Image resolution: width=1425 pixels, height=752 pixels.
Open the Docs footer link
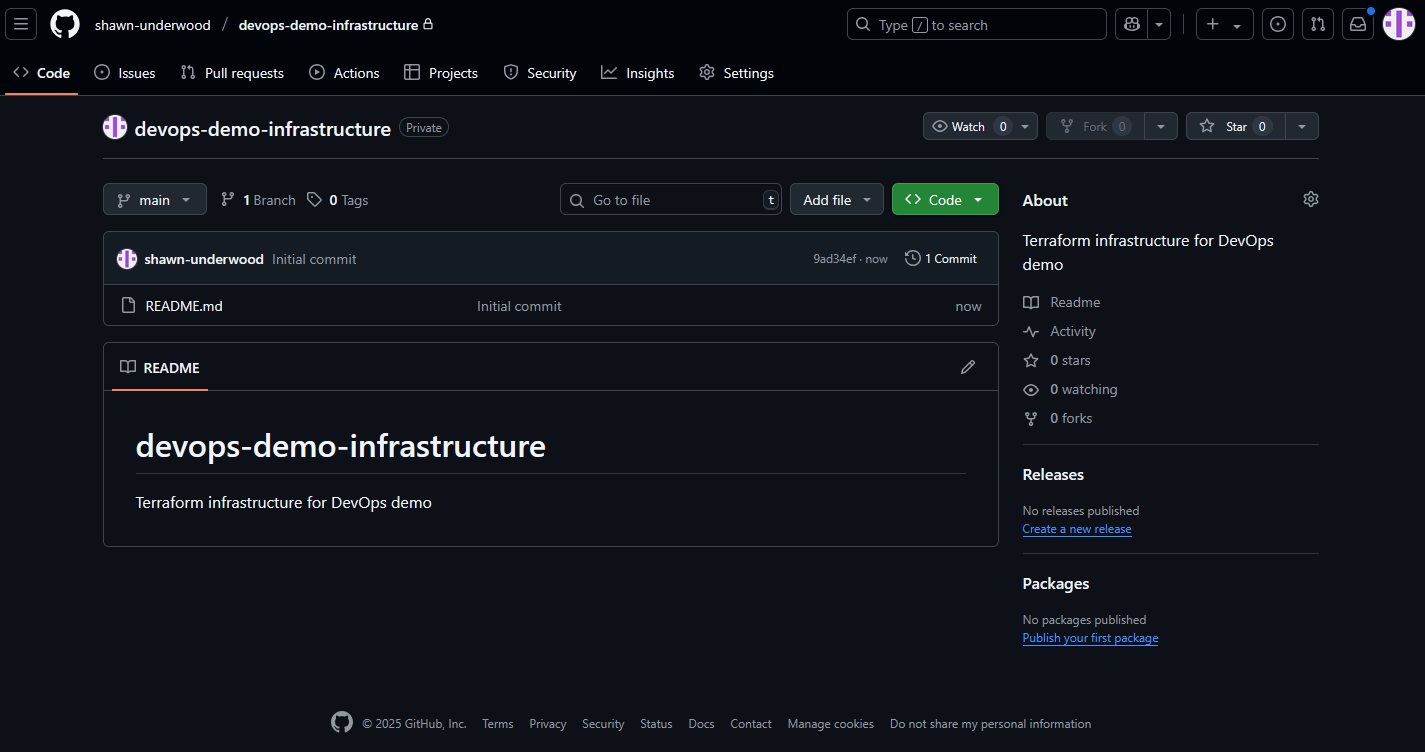tap(701, 724)
